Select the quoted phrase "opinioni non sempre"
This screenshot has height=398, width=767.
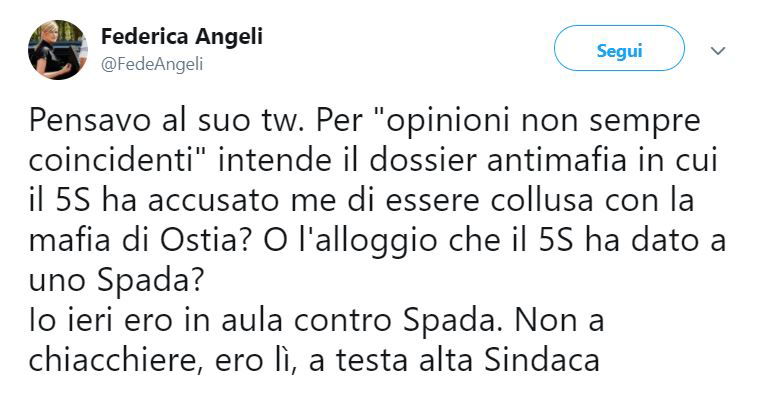(x=538, y=121)
